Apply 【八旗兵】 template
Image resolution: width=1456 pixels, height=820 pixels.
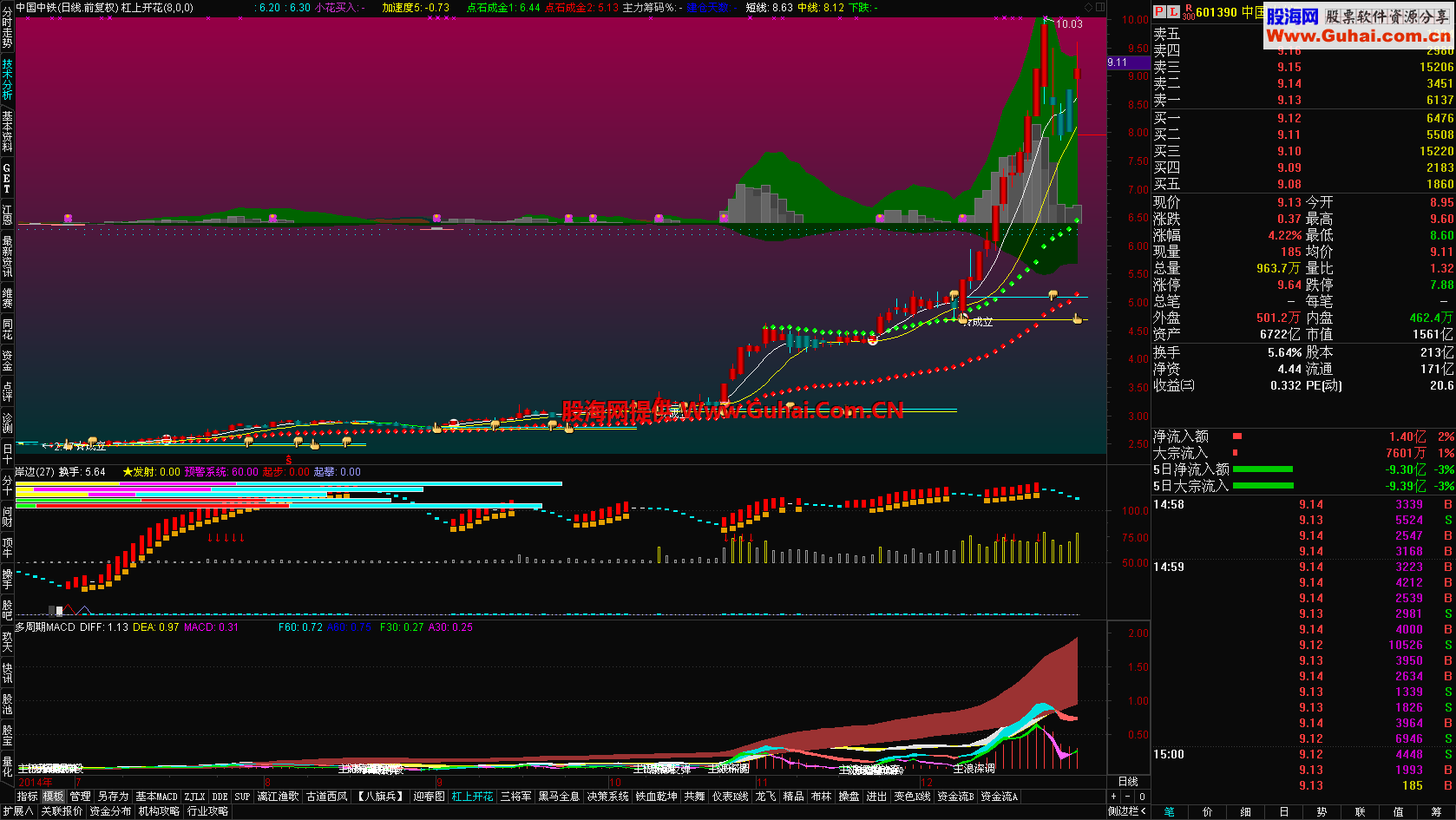[x=381, y=797]
